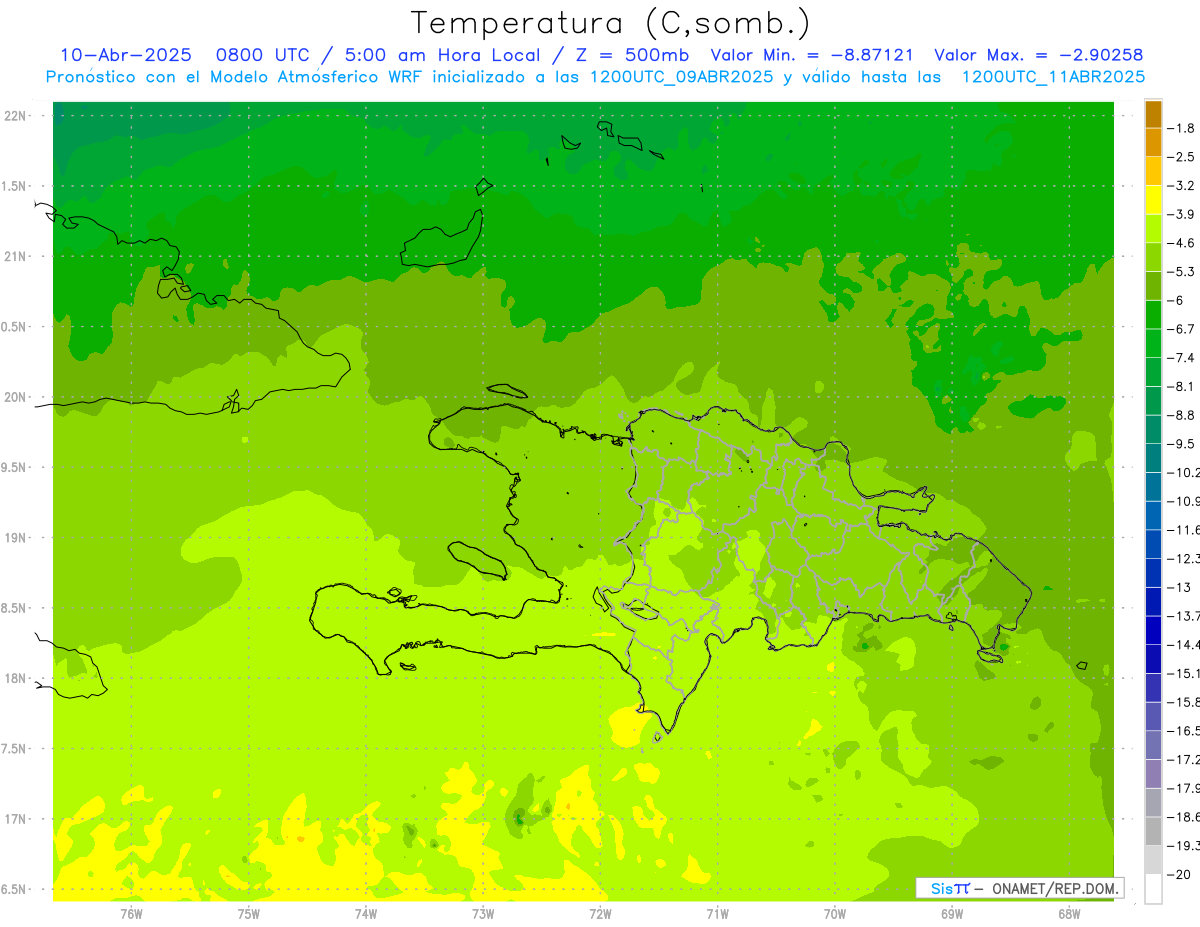The height and width of the screenshot is (927, 1200).
Task: Click the '72W' longitude label
Action: coord(600,913)
